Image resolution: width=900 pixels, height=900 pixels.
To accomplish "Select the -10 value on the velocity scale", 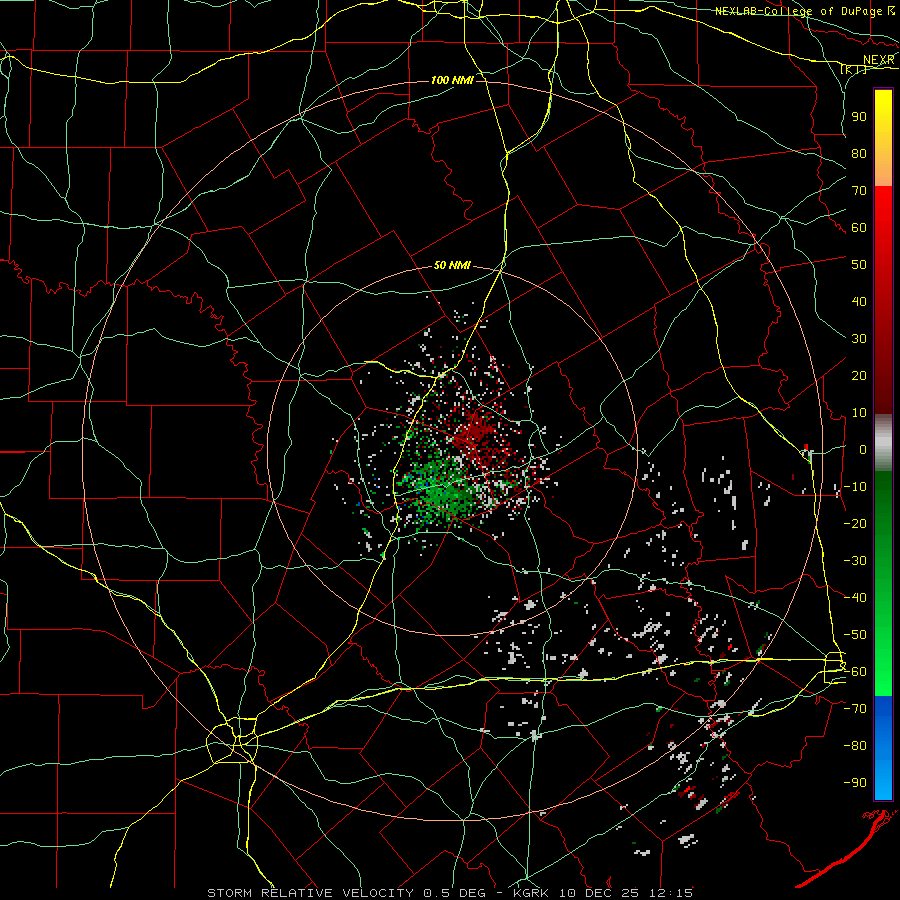I will coord(855,487).
